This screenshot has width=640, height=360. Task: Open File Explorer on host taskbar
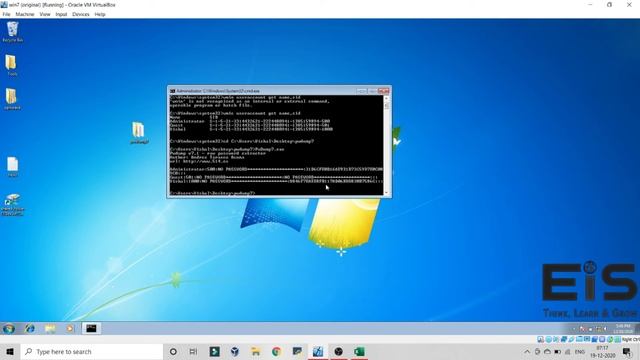256,351
